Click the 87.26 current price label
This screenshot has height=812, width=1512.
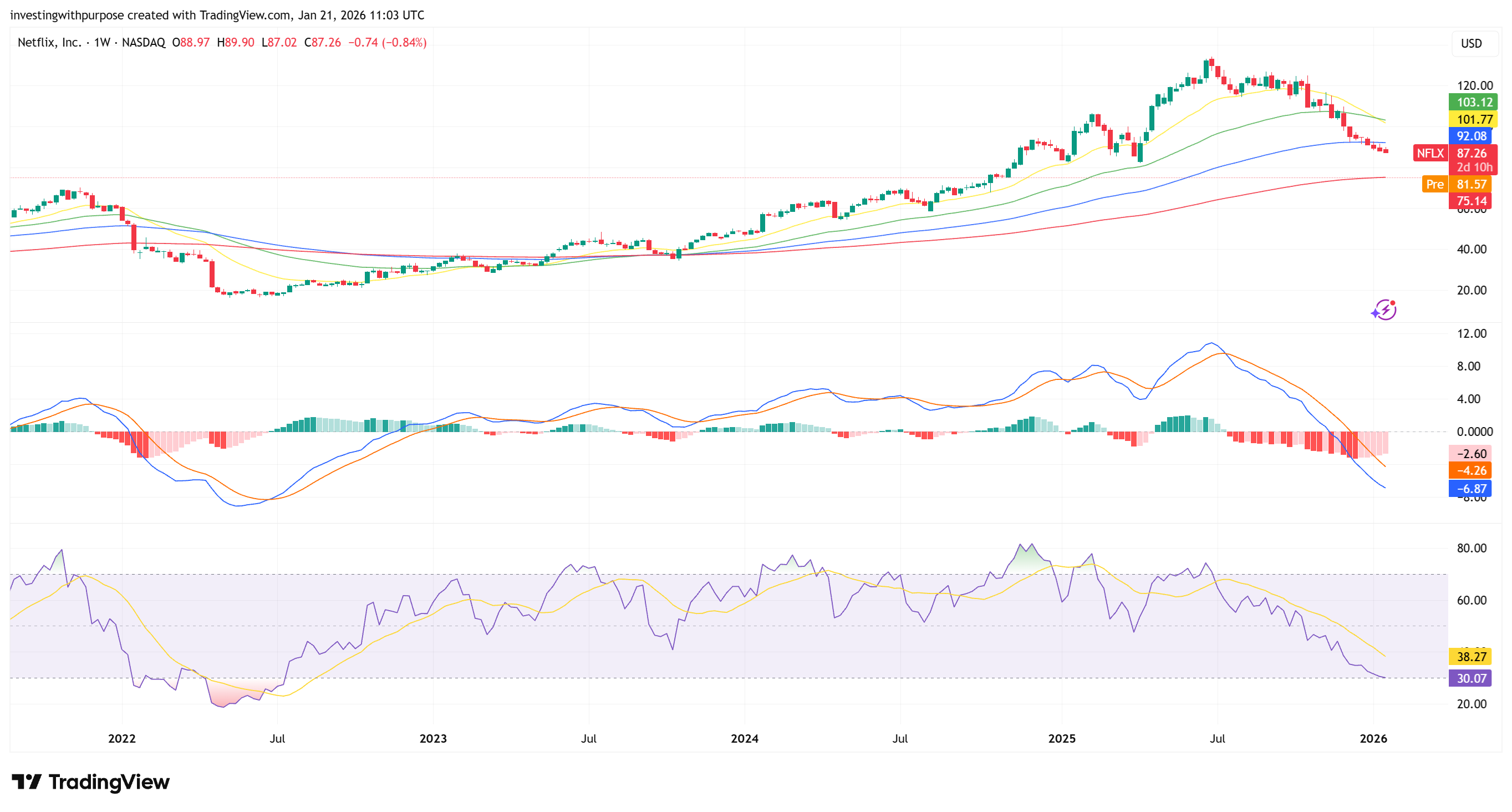(x=1472, y=153)
